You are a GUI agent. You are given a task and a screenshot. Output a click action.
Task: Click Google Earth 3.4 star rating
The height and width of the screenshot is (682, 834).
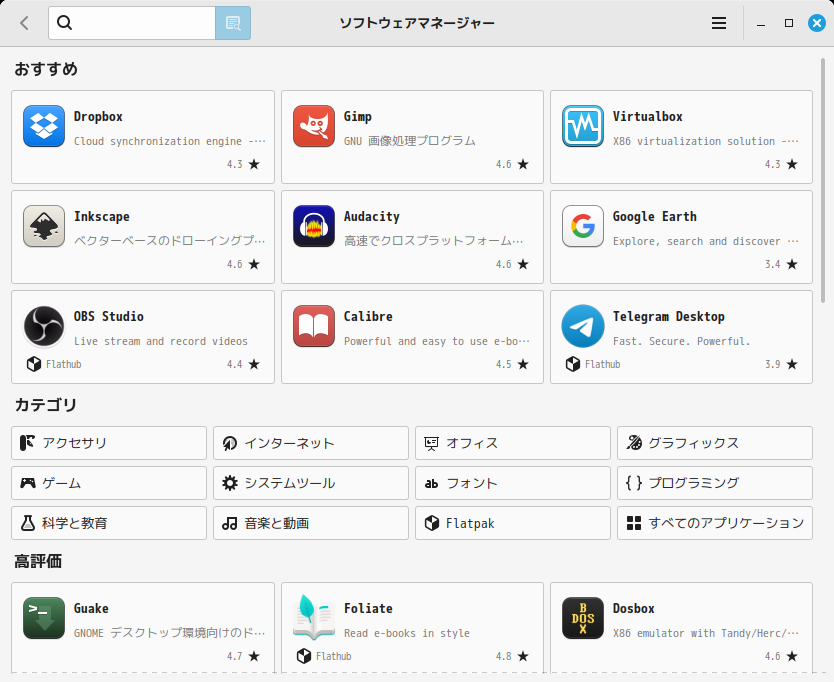[x=781, y=264]
